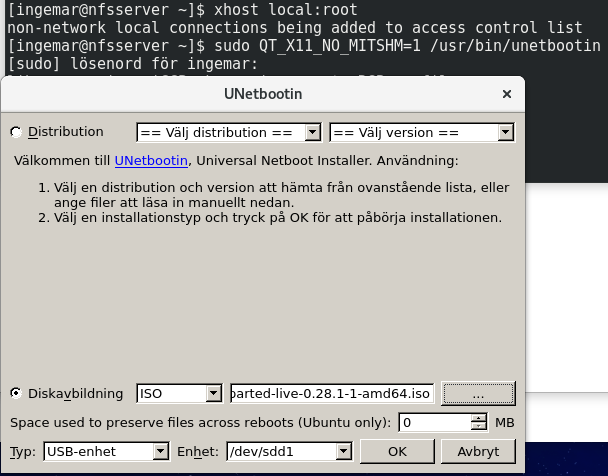The height and width of the screenshot is (476, 608).
Task: Click the '...' browse button for disk image
Action: pos(478,394)
